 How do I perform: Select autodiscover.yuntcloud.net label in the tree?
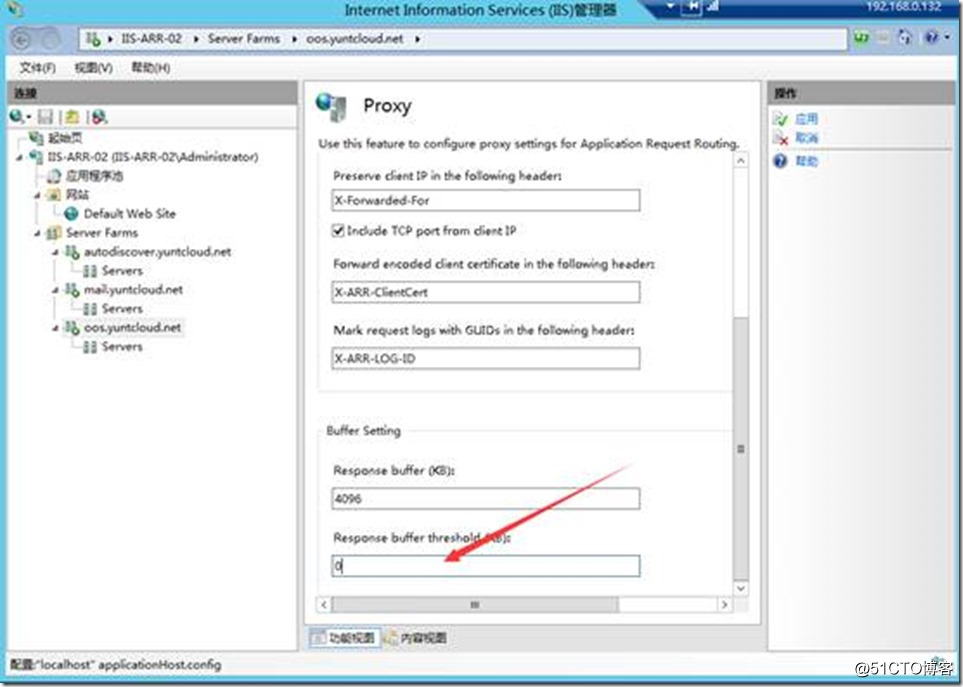(x=157, y=252)
